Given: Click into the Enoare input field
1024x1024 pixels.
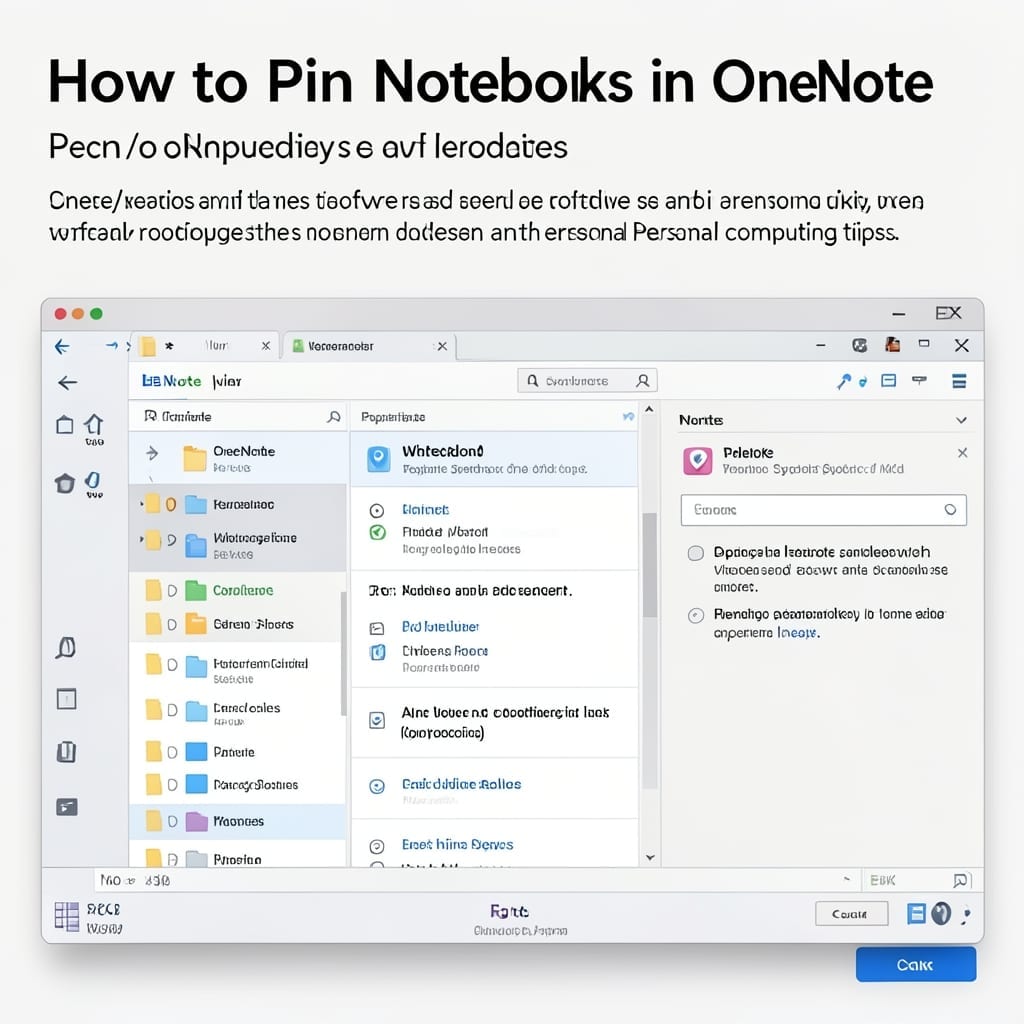Looking at the screenshot, I should point(824,510).
